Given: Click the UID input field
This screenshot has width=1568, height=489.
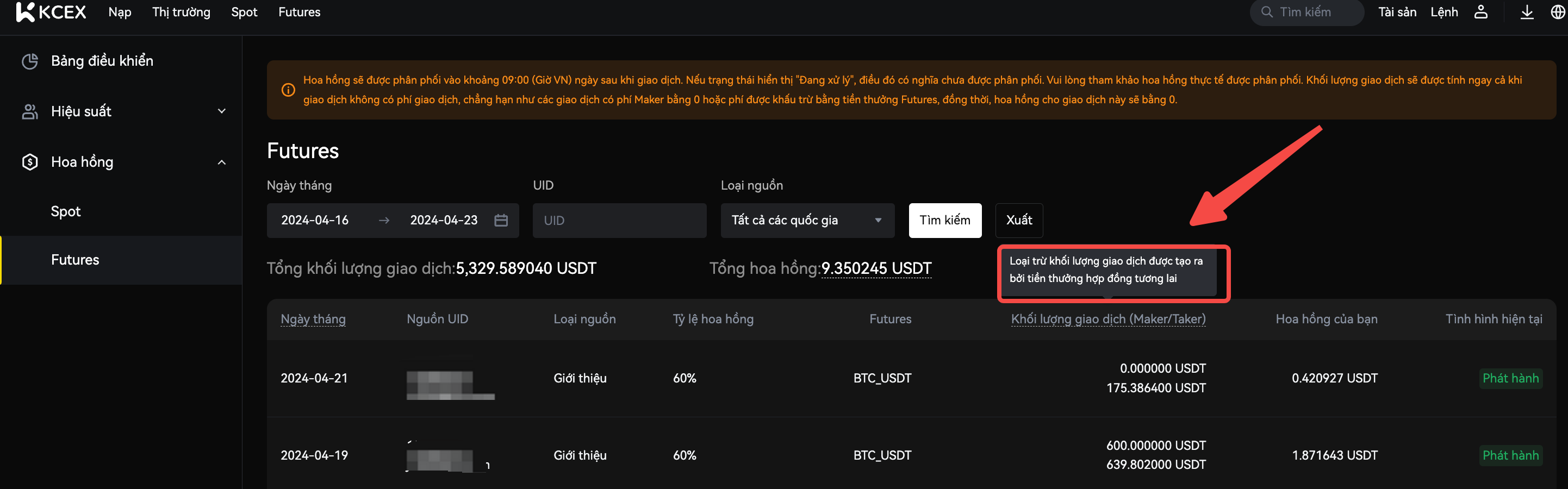Looking at the screenshot, I should tap(619, 220).
